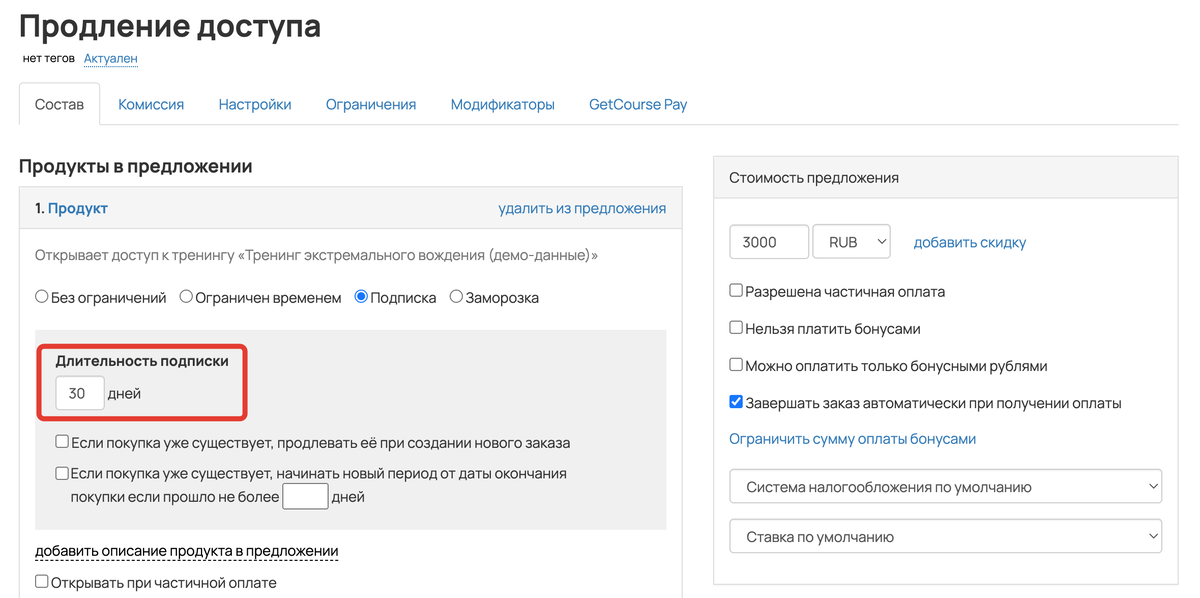Open Ставка по умолчанию dropdown
The height and width of the screenshot is (598, 1200).
pyautogui.click(x=946, y=536)
